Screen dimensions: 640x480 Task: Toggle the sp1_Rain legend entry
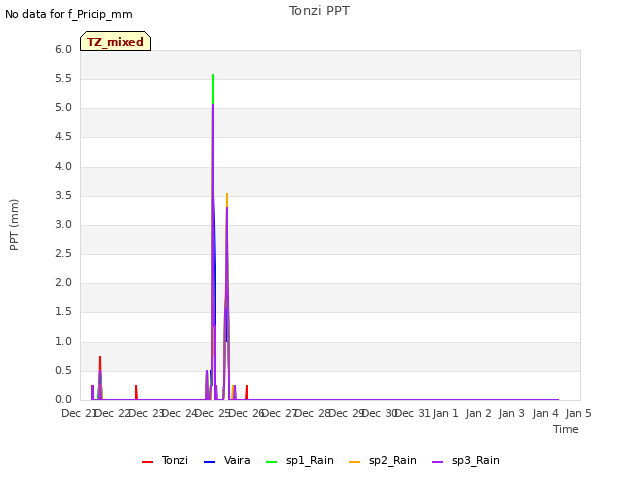(300, 460)
